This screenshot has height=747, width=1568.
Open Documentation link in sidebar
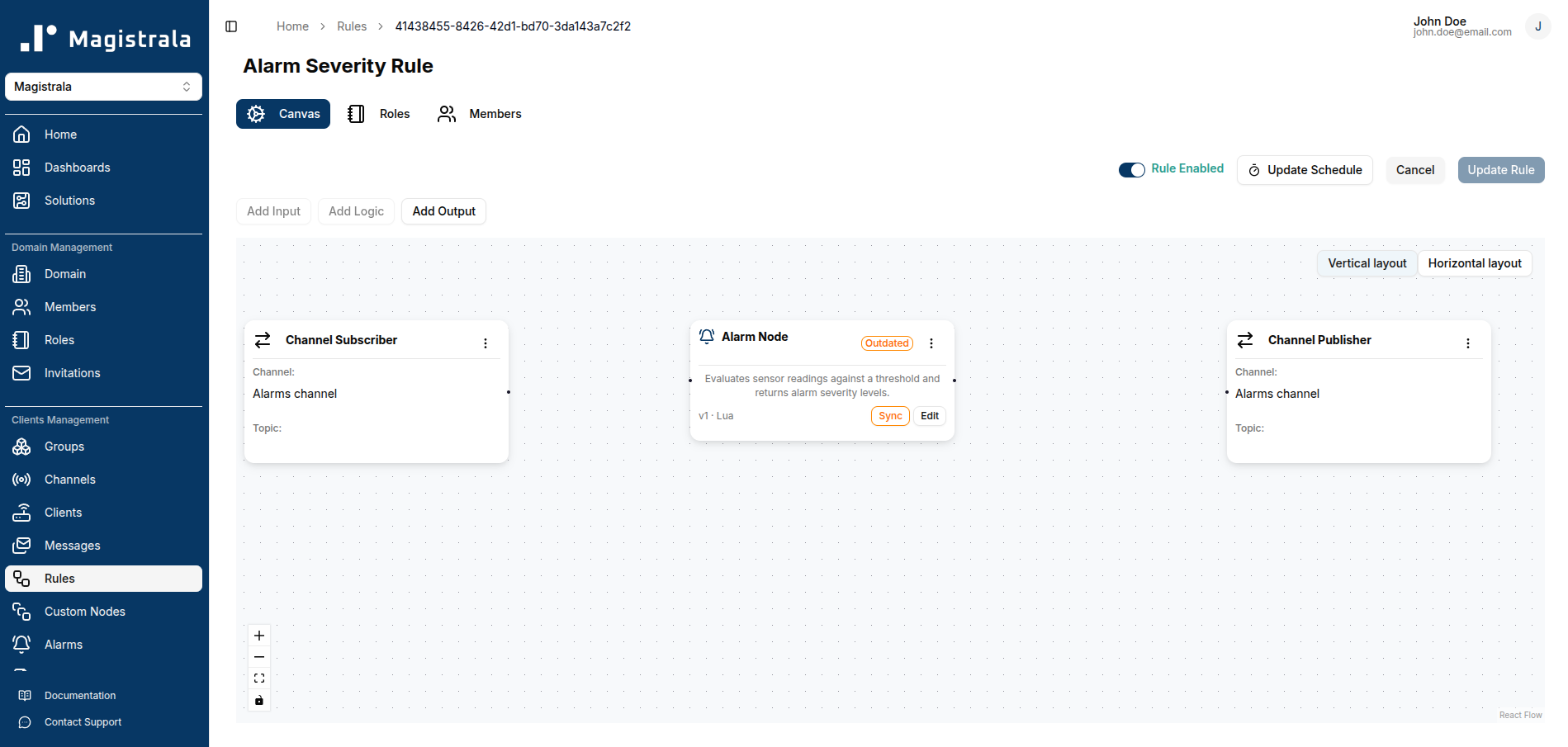click(x=103, y=696)
